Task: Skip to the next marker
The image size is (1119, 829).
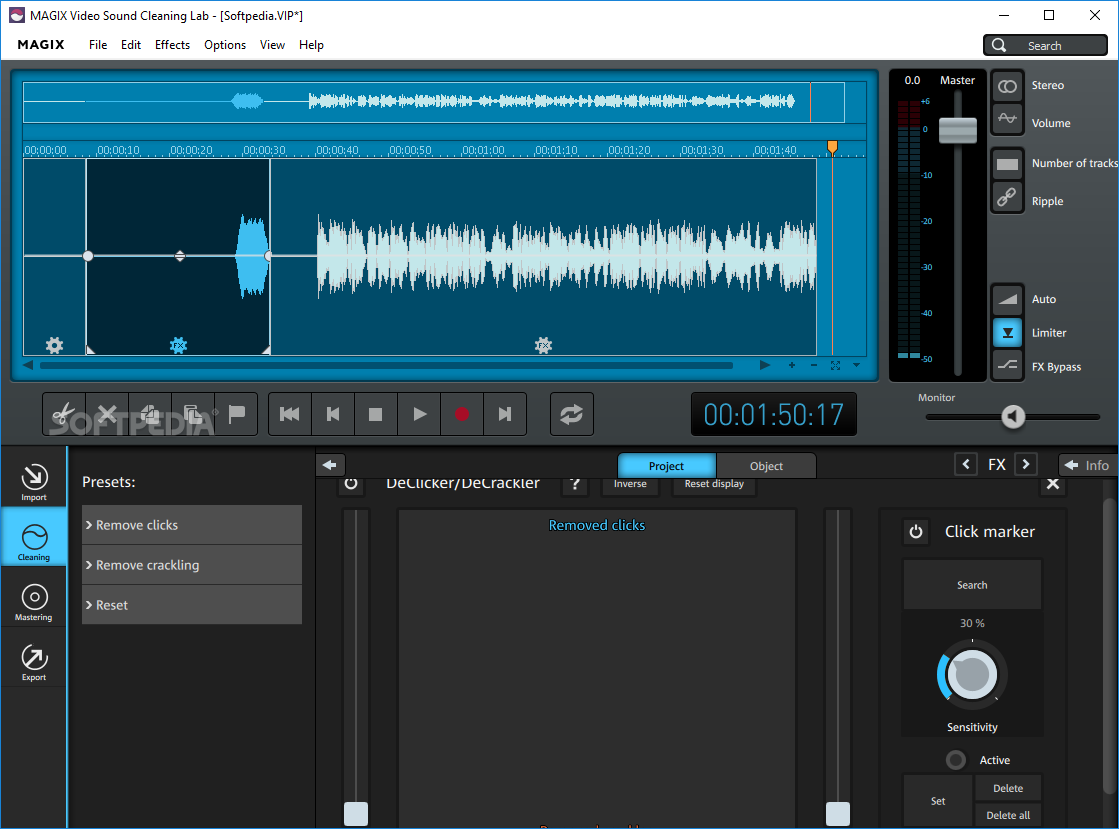Action: coord(505,414)
